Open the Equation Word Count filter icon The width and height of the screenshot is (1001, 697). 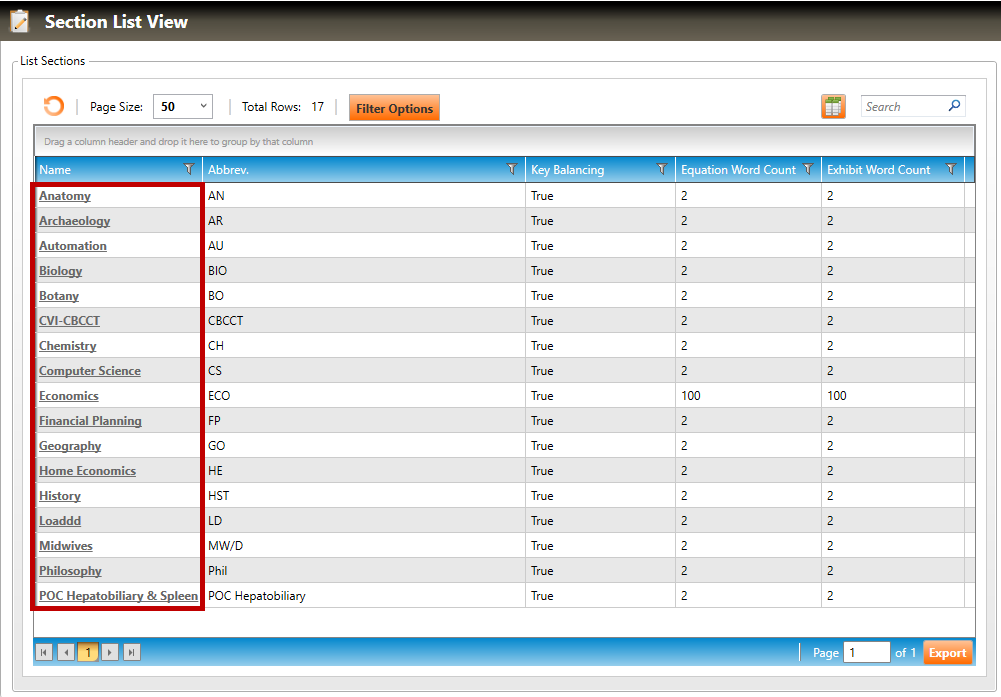807,170
